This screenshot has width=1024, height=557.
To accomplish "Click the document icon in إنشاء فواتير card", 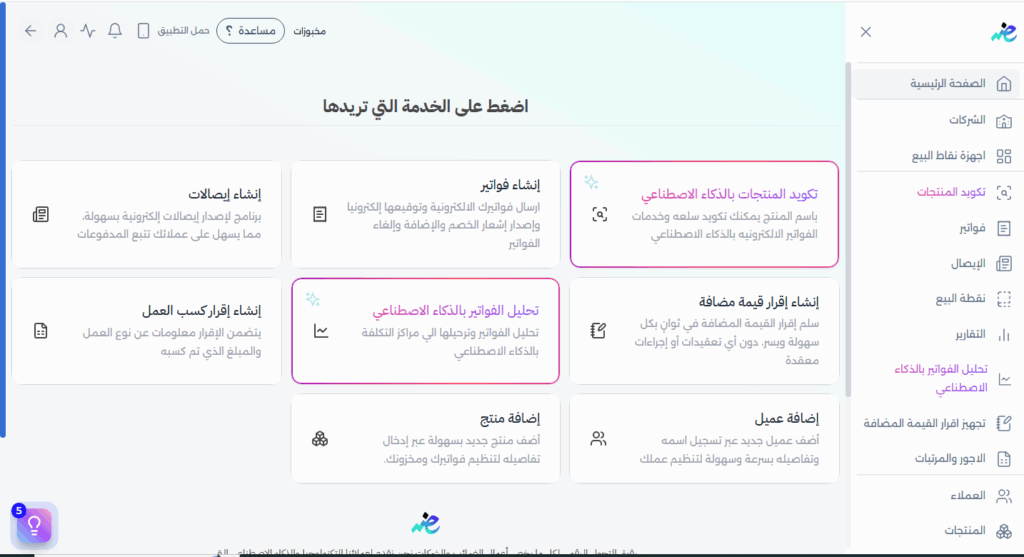I will [320, 214].
